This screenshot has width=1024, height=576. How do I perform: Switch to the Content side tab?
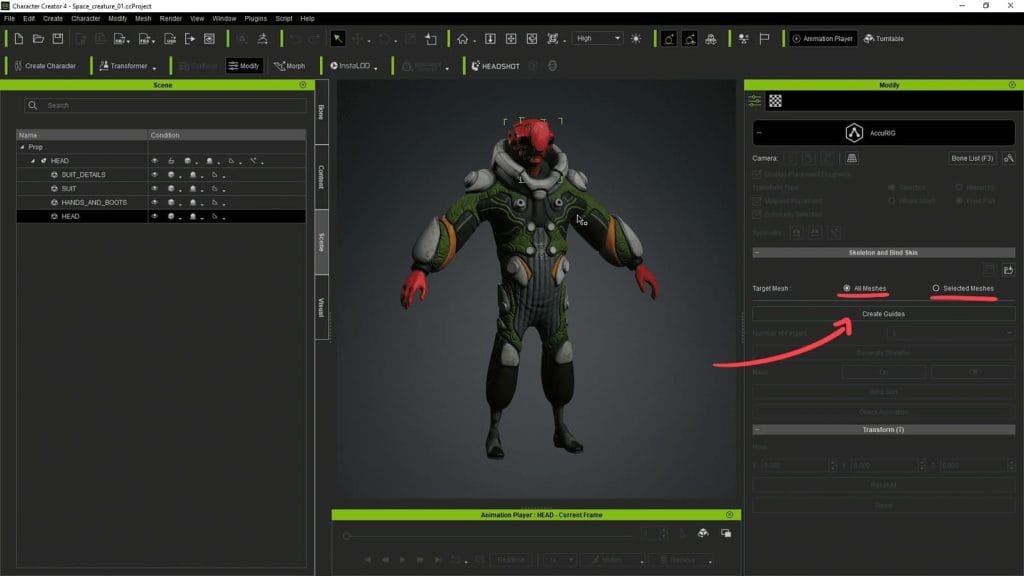pyautogui.click(x=321, y=176)
